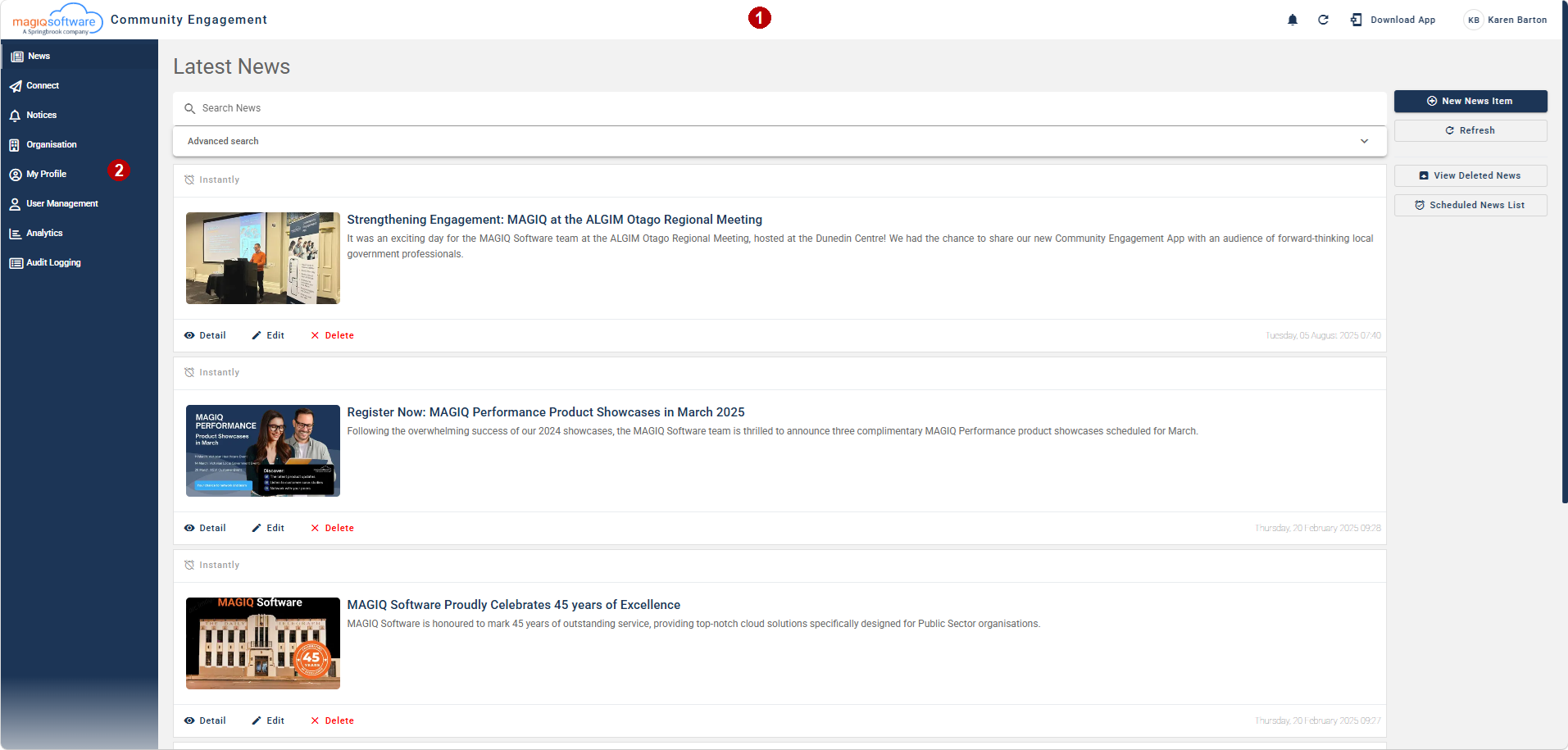Click the refresh icon in top bar
1568x750 pixels.
pos(1323,20)
